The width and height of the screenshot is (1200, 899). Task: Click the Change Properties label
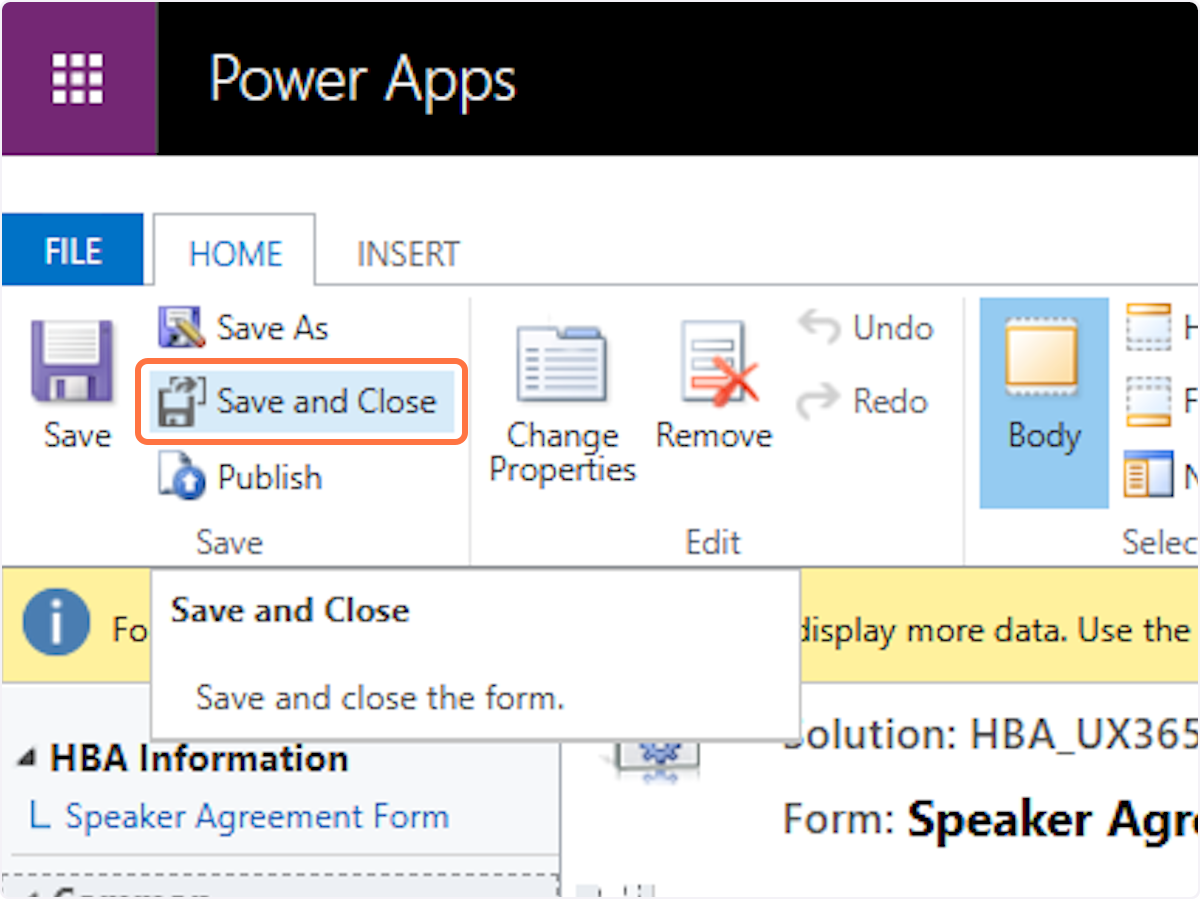pyautogui.click(x=562, y=452)
